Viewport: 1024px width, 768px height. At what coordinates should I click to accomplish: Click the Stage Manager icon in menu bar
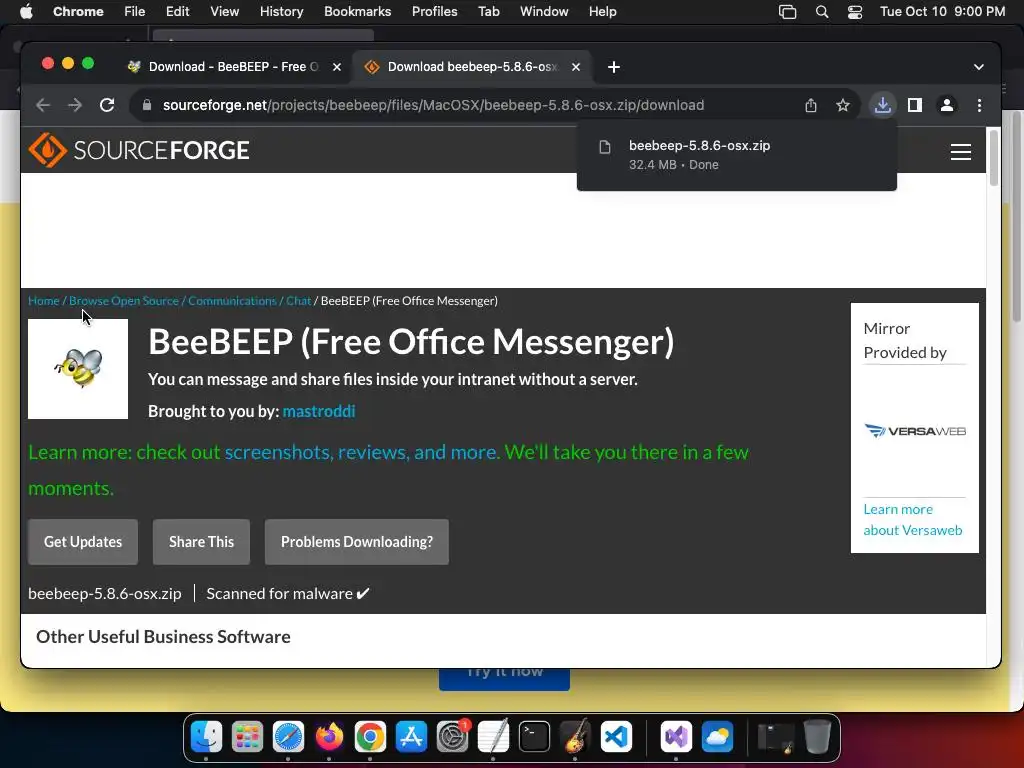pos(788,12)
